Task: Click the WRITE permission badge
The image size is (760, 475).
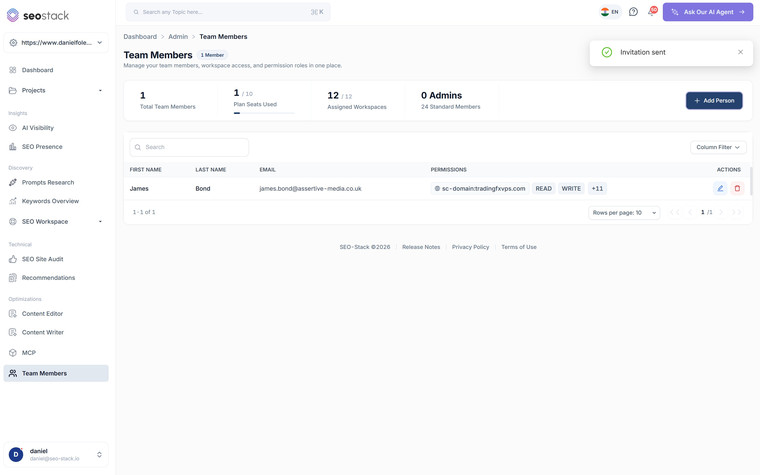Action: point(571,189)
